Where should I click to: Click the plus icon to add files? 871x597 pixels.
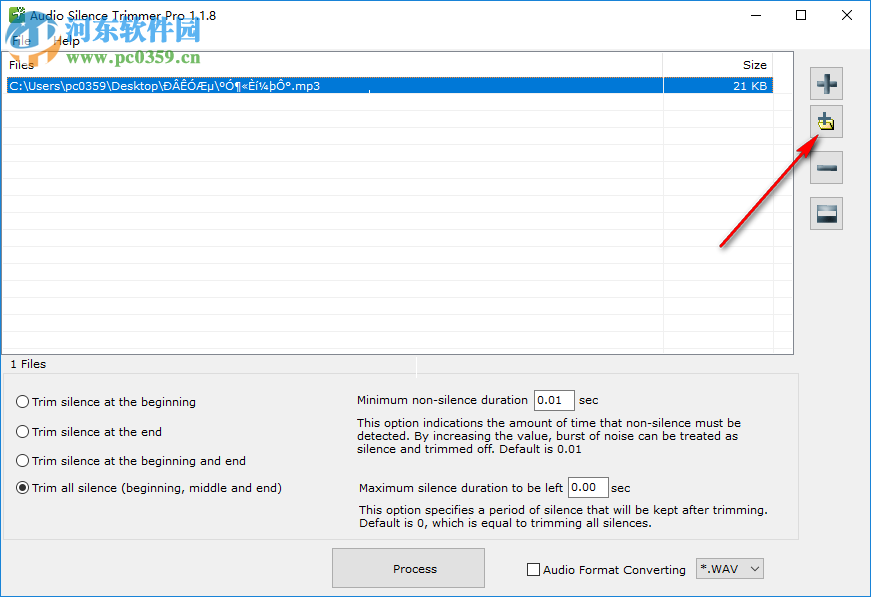827,84
